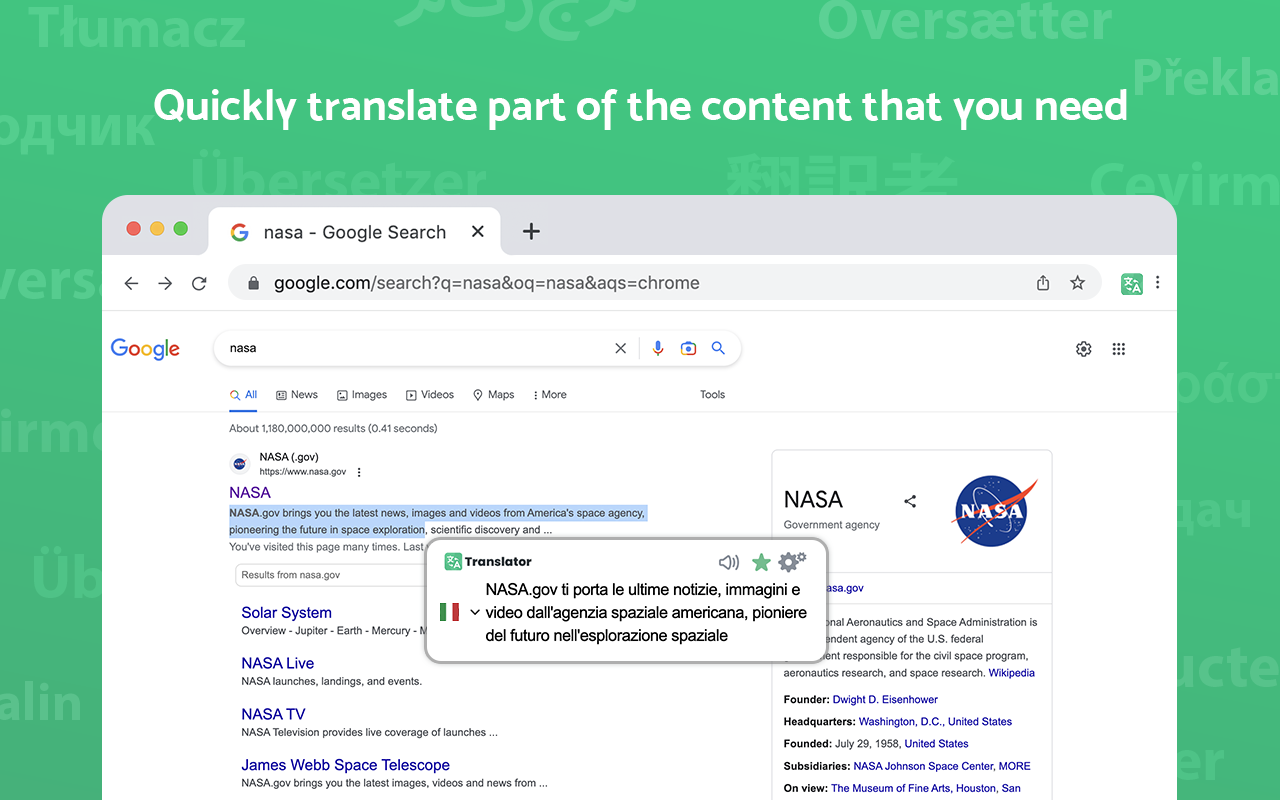
Task: Open a new browser tab with plus
Action: (x=531, y=232)
